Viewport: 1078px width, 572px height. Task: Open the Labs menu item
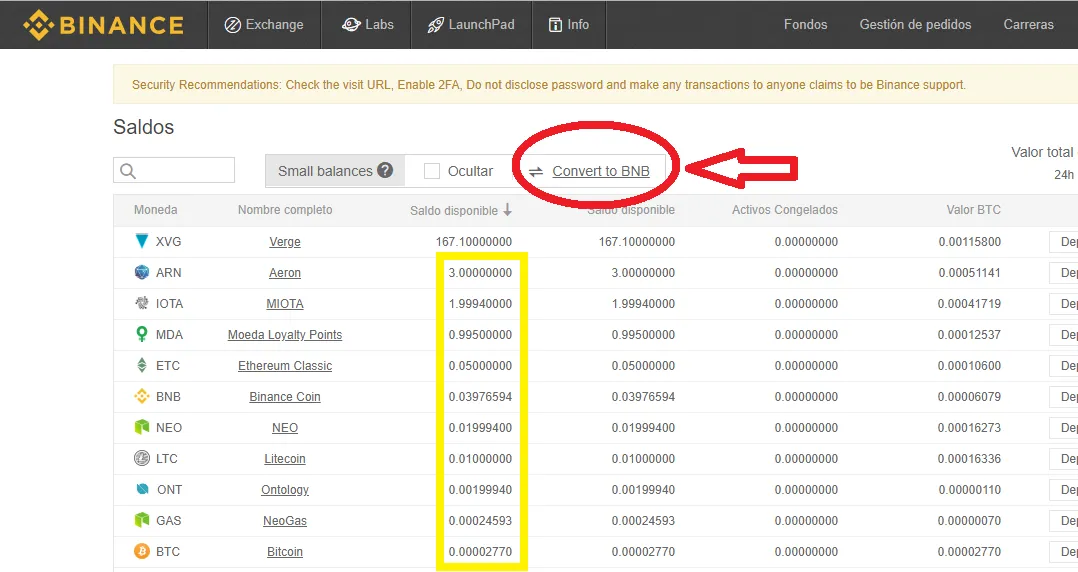click(366, 25)
